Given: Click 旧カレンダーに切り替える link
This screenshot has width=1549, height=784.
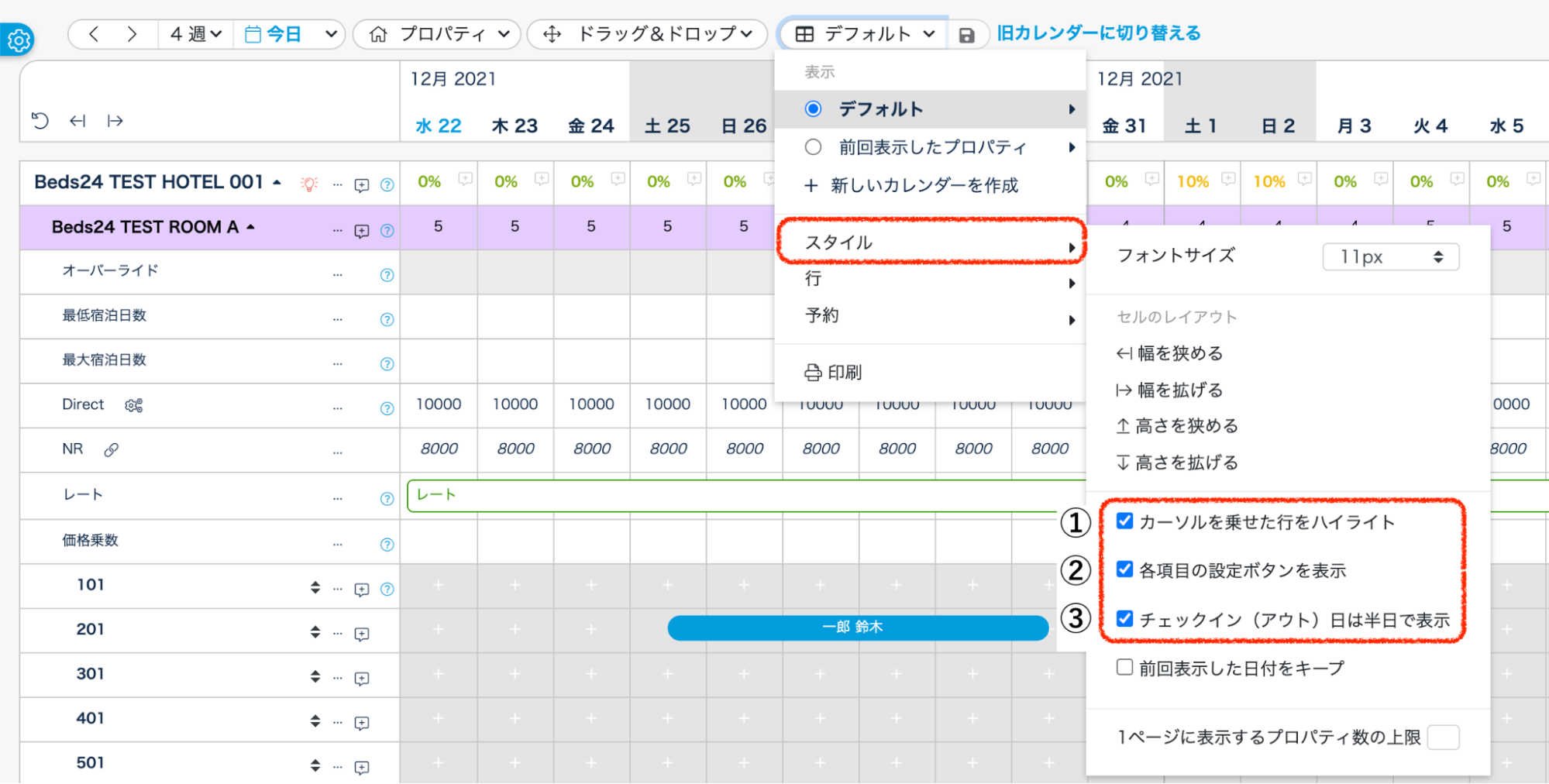Looking at the screenshot, I should click(x=1098, y=33).
